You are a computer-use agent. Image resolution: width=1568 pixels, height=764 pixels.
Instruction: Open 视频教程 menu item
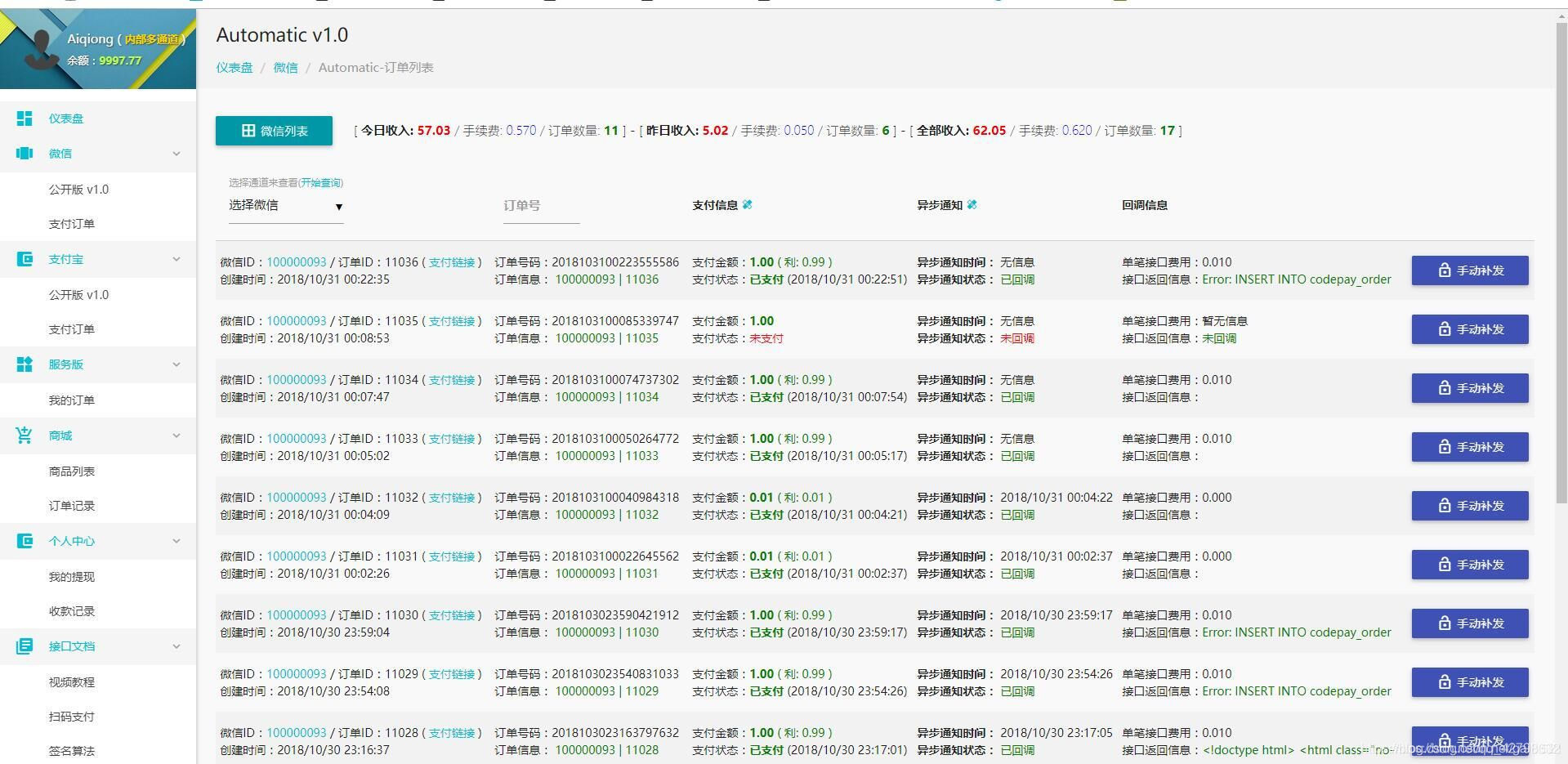click(x=72, y=682)
